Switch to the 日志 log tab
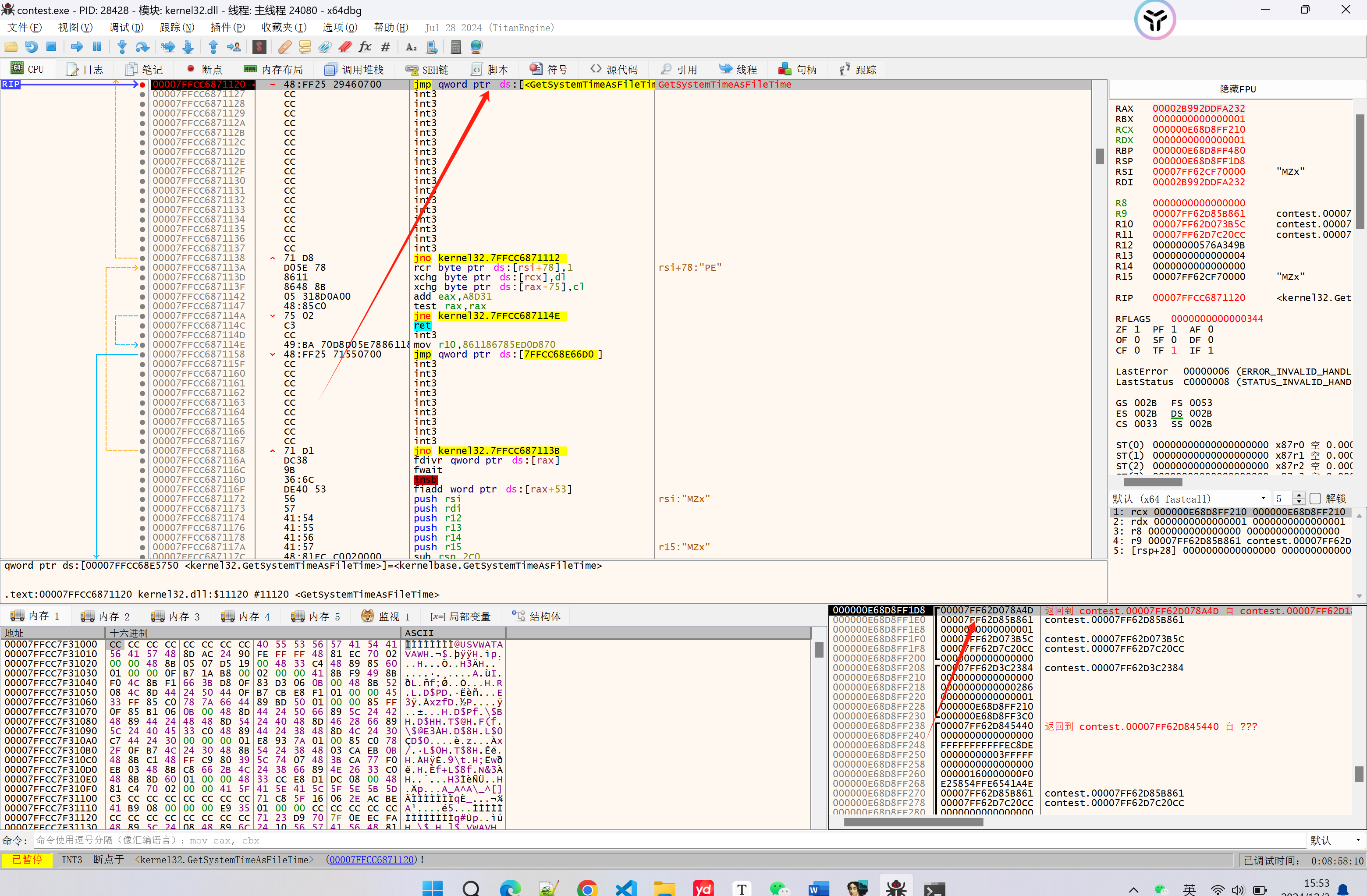1367x896 pixels. tap(85, 70)
